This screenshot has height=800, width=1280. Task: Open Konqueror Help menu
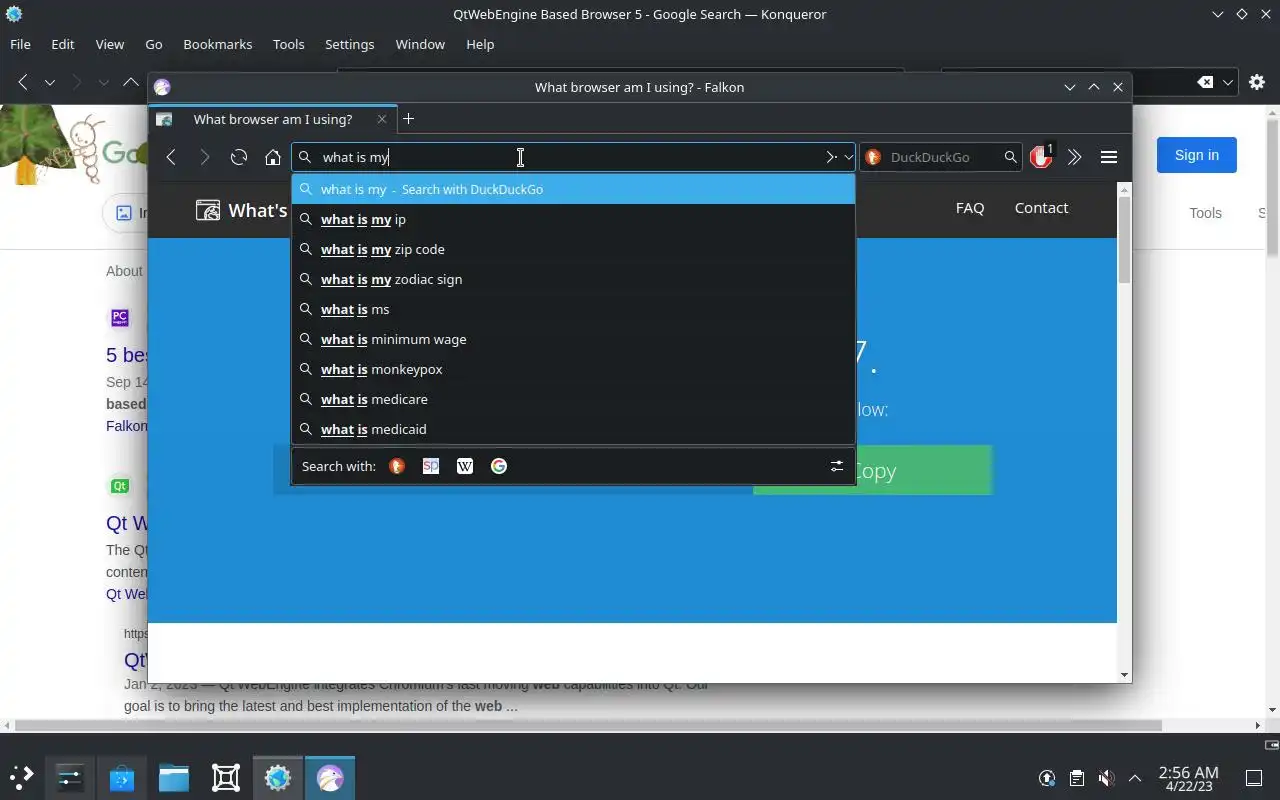[x=480, y=44]
